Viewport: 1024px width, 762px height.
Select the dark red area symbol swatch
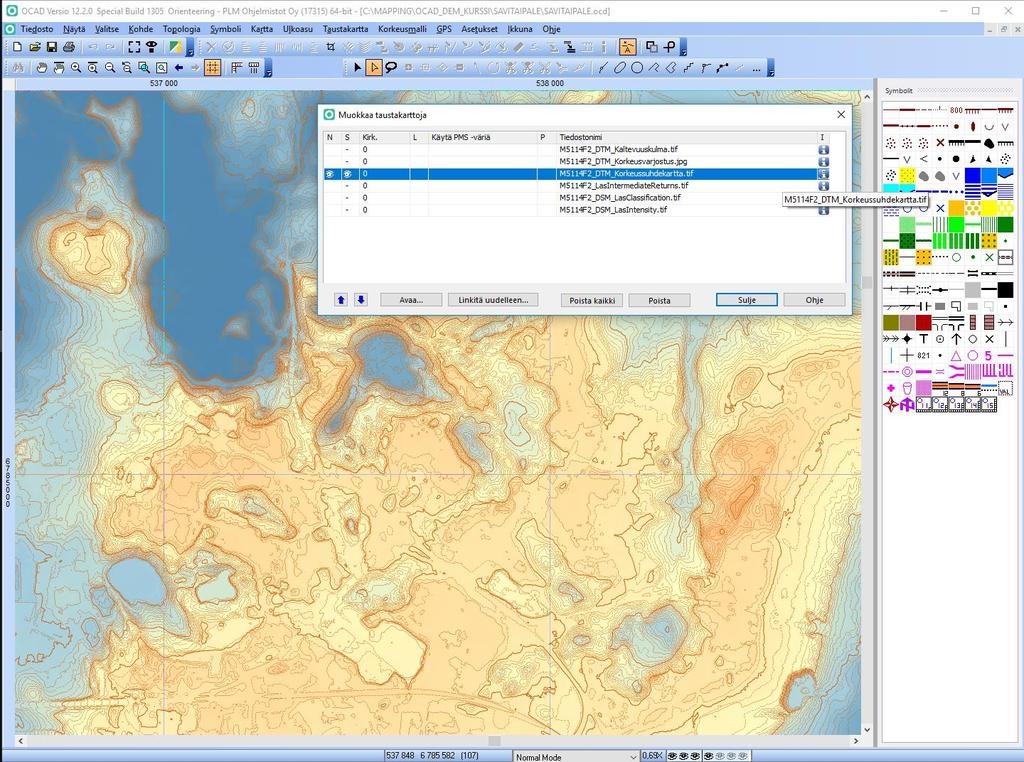coord(923,323)
